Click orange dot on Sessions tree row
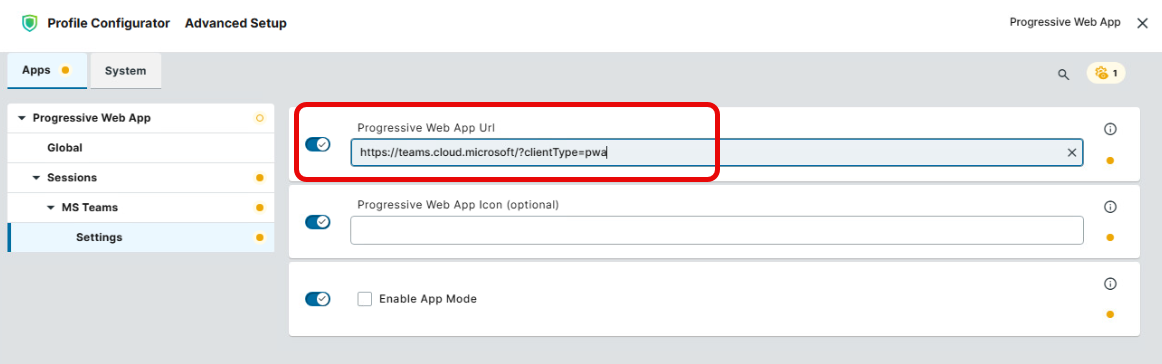 point(259,178)
